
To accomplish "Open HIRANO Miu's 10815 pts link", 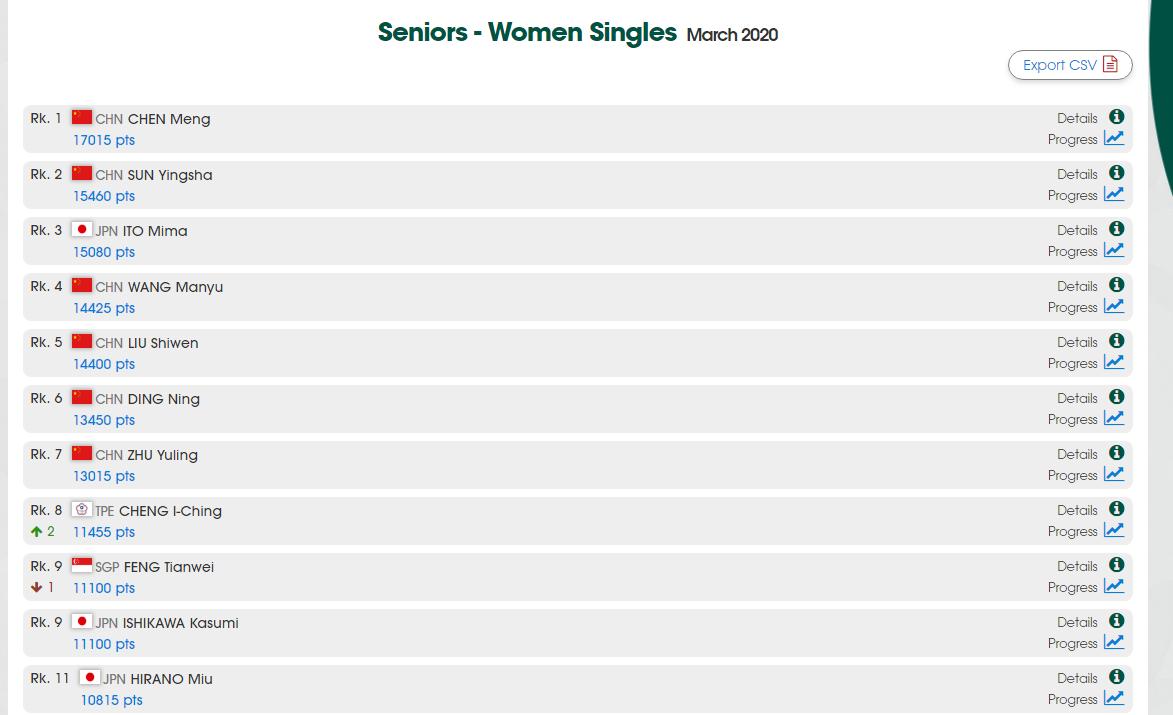I will pos(112,700).
